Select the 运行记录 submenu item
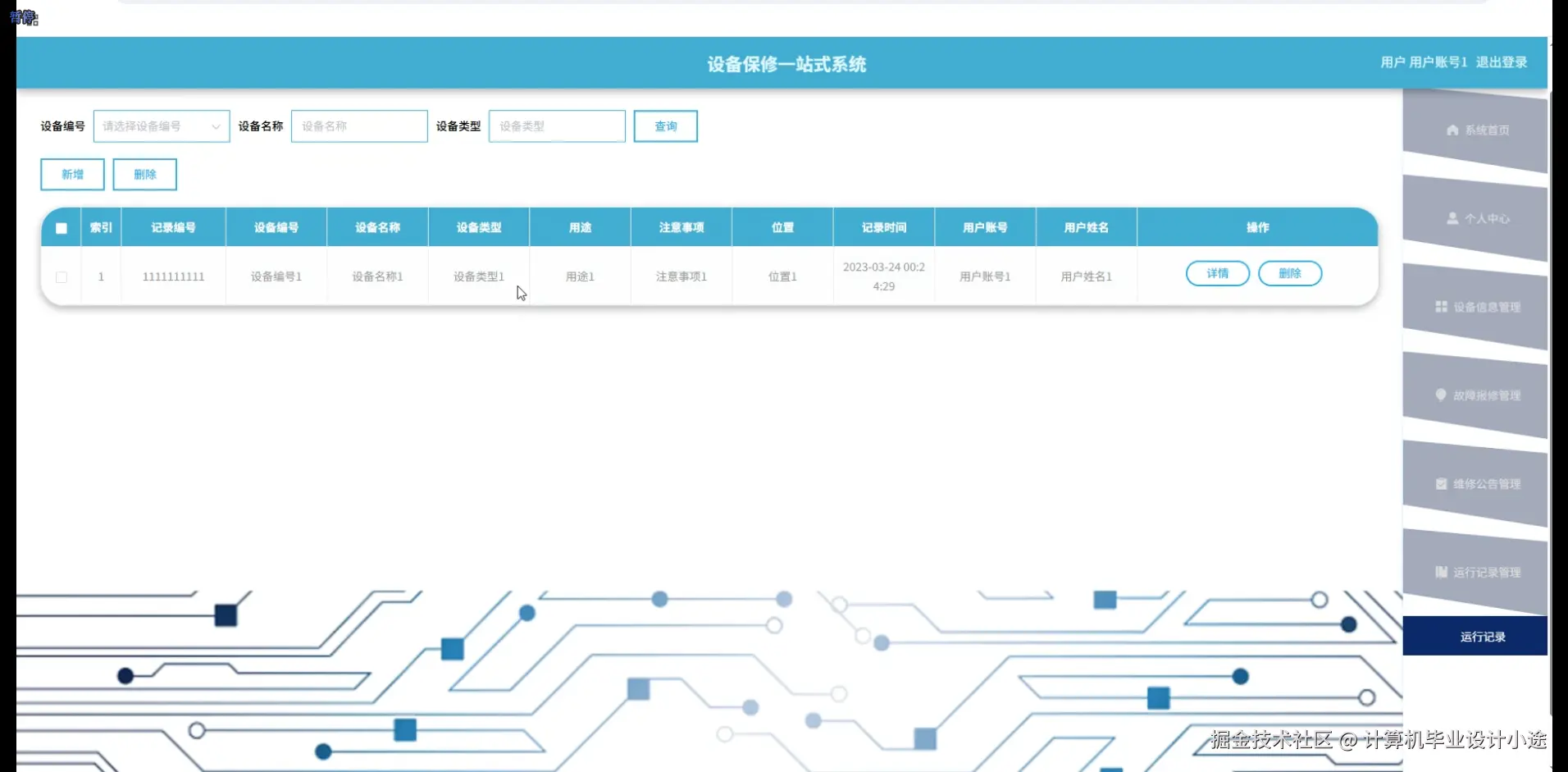The width and height of the screenshot is (1568, 772). click(1475, 637)
